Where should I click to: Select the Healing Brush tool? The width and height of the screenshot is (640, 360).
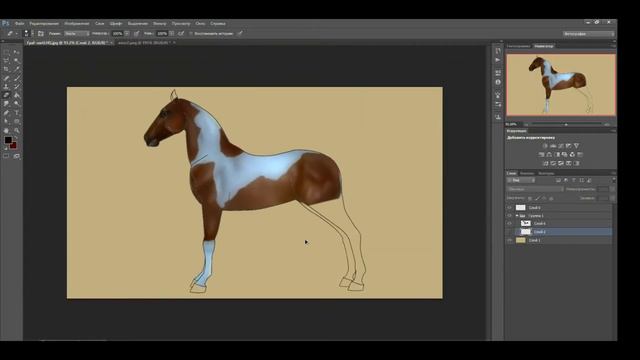6,78
